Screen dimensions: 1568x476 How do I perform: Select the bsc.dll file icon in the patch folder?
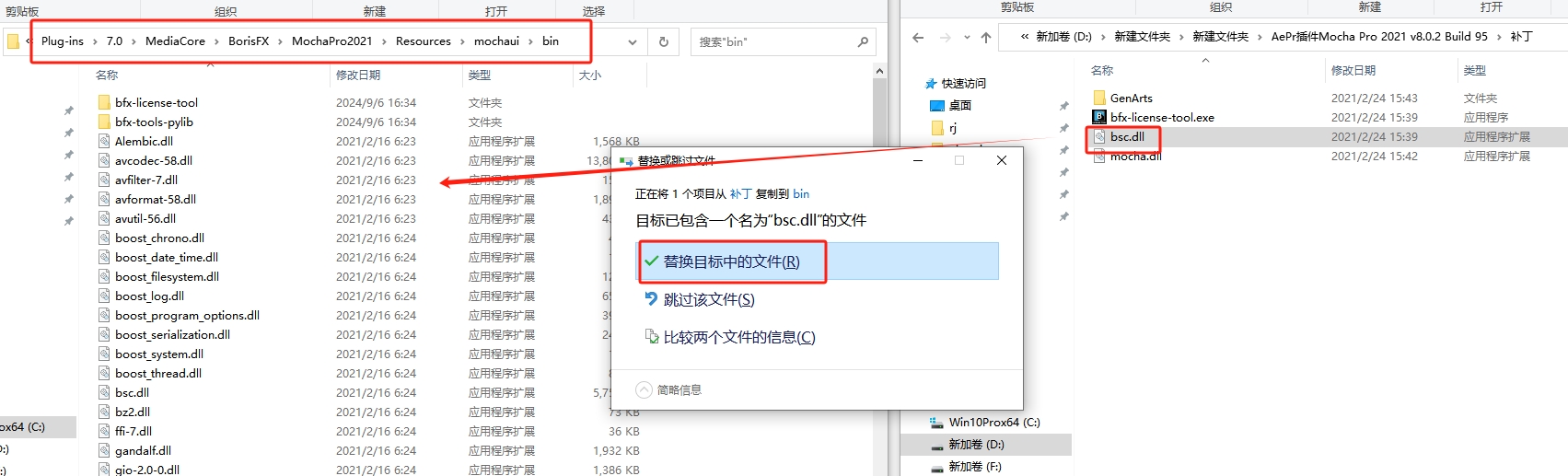(1099, 136)
